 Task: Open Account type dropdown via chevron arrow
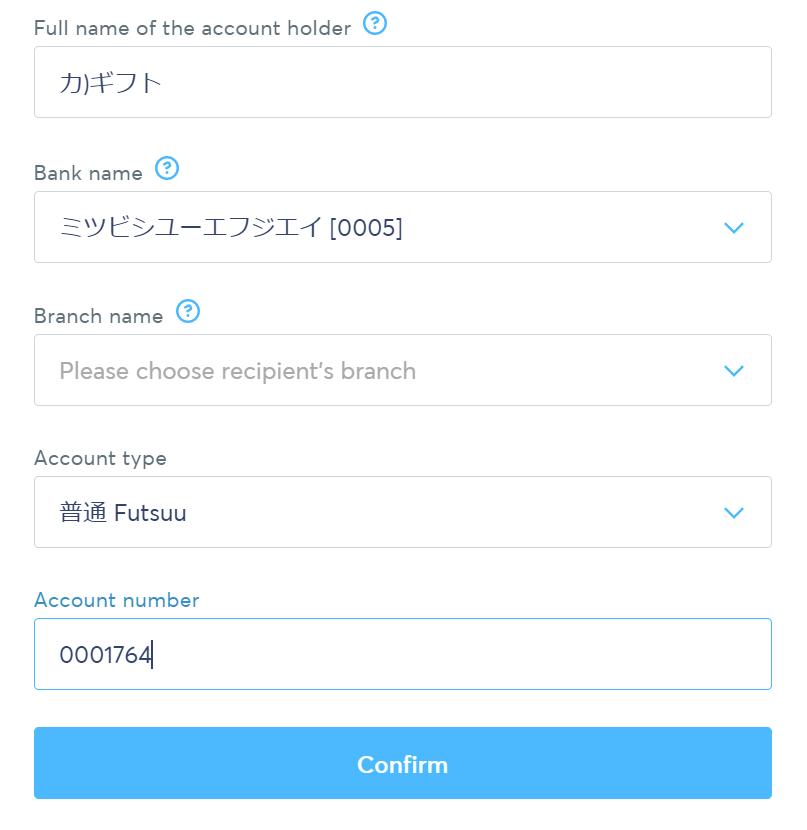[734, 513]
